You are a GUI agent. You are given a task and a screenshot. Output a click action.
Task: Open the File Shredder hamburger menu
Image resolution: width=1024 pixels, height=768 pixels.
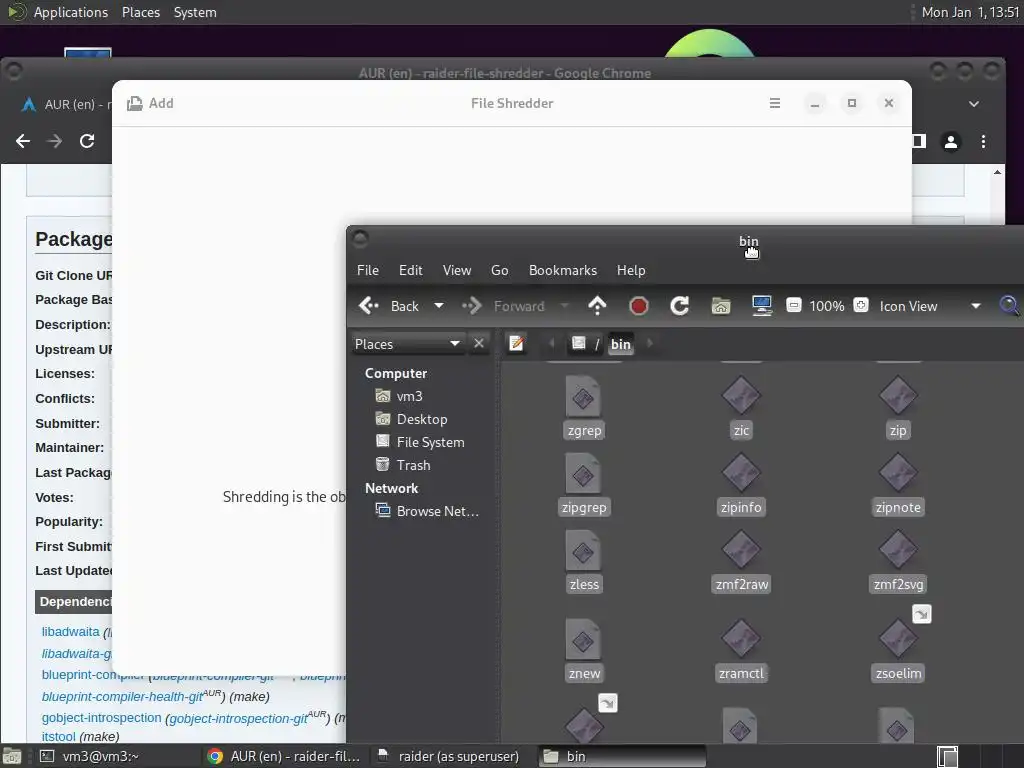pos(775,103)
